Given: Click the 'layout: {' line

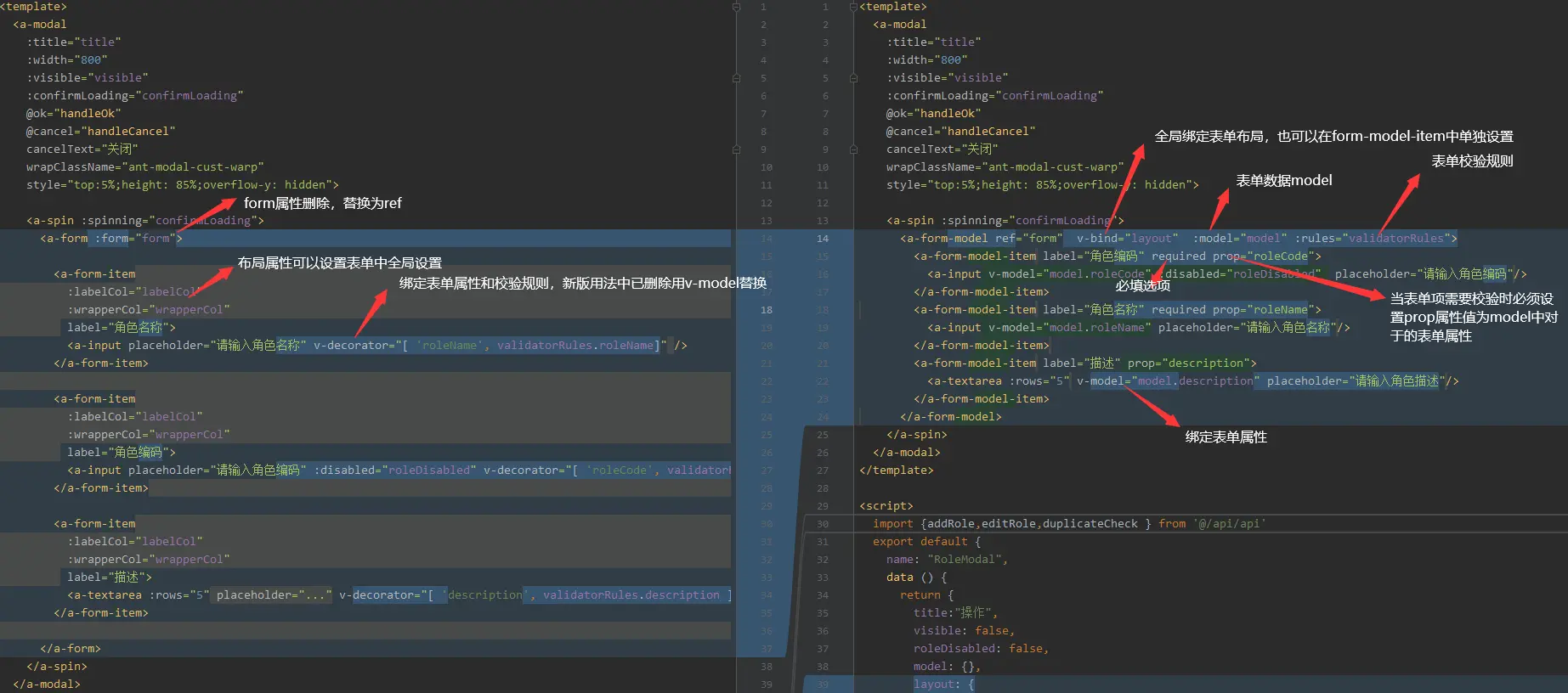Looking at the screenshot, I should point(944,685).
